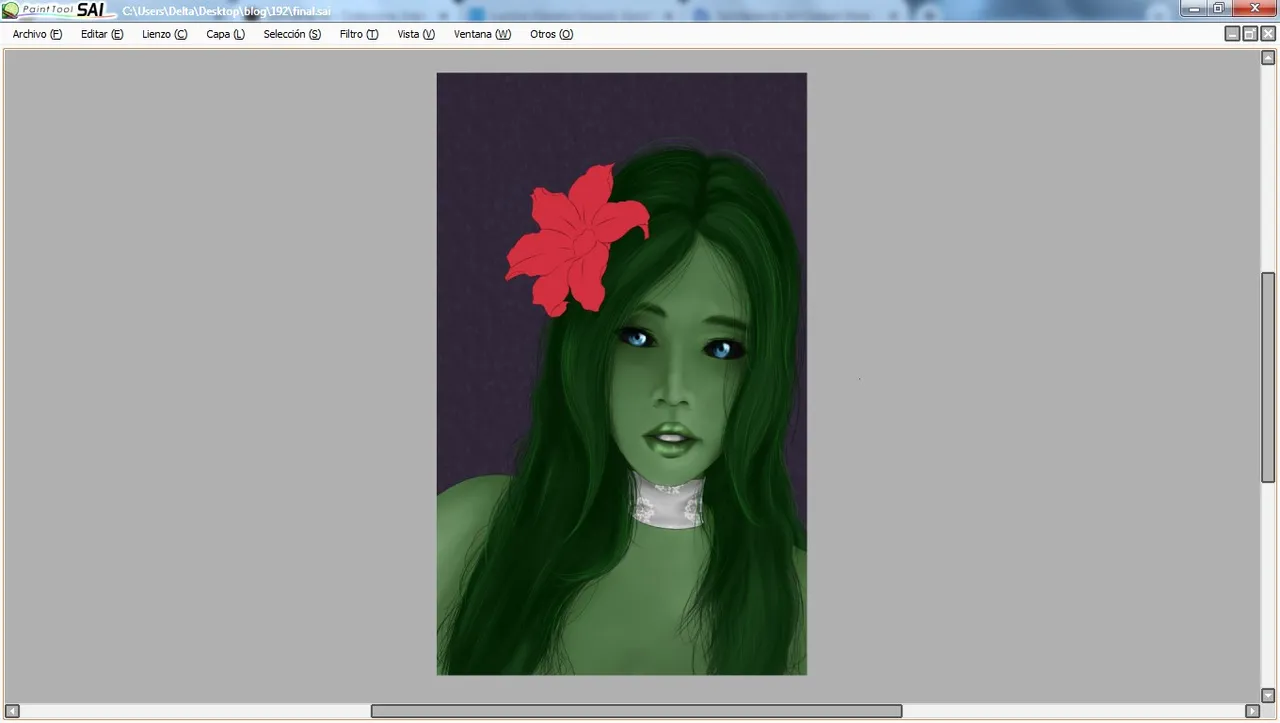Screen dimensions: 1280x723
Task: Click the horizontal scrollbar right arrow
Action: click(1252, 711)
